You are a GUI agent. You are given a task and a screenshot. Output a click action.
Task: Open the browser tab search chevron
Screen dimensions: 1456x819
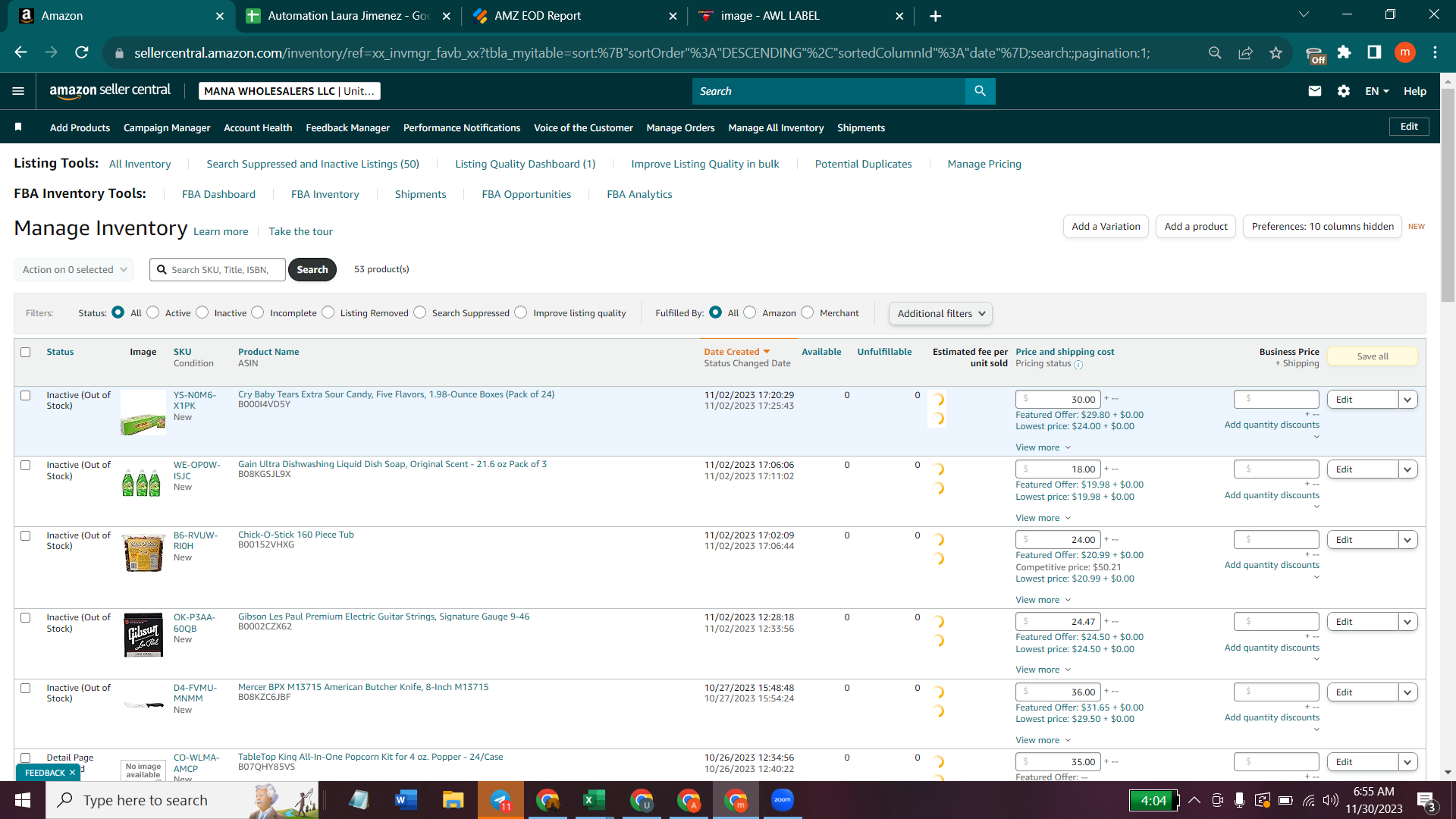[1304, 15]
